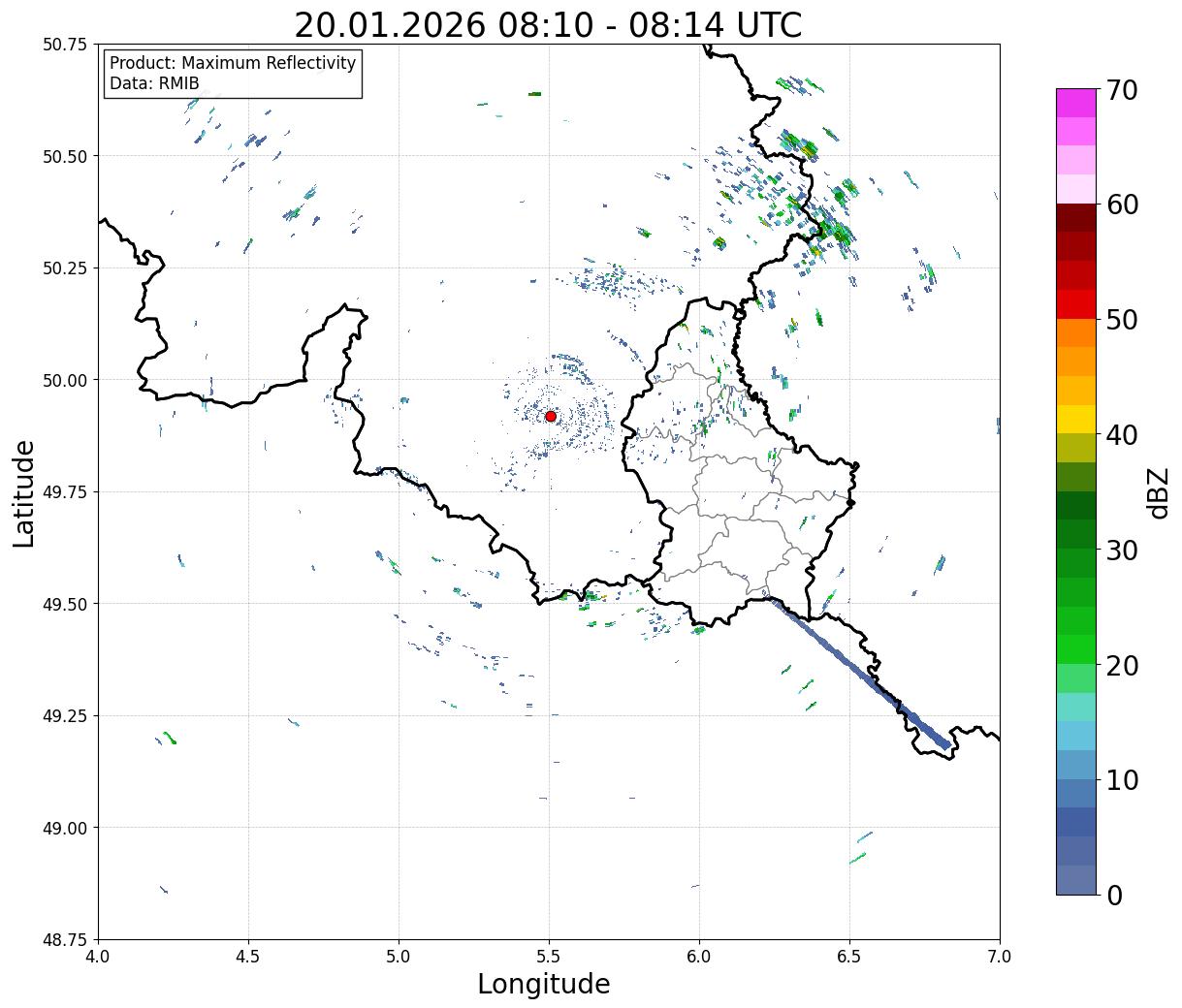Click the colorbar tick label 60

point(1122,205)
